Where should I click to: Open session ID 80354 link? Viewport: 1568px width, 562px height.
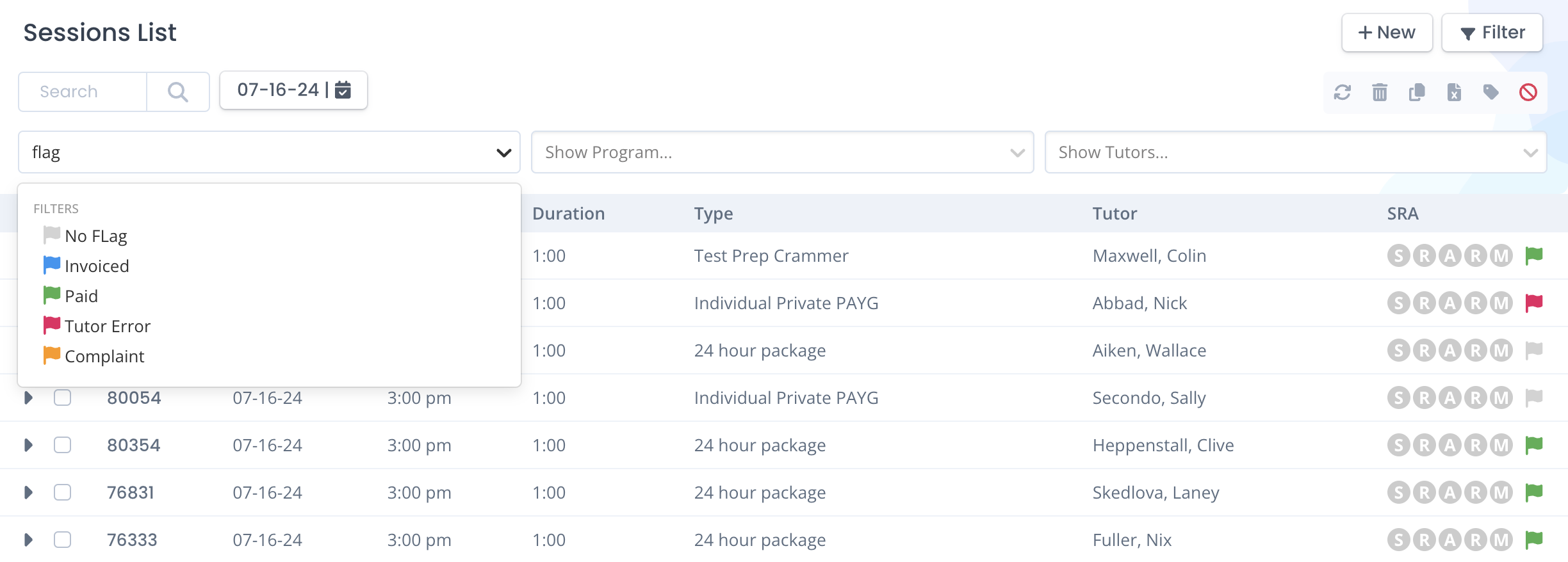pyautogui.click(x=133, y=445)
